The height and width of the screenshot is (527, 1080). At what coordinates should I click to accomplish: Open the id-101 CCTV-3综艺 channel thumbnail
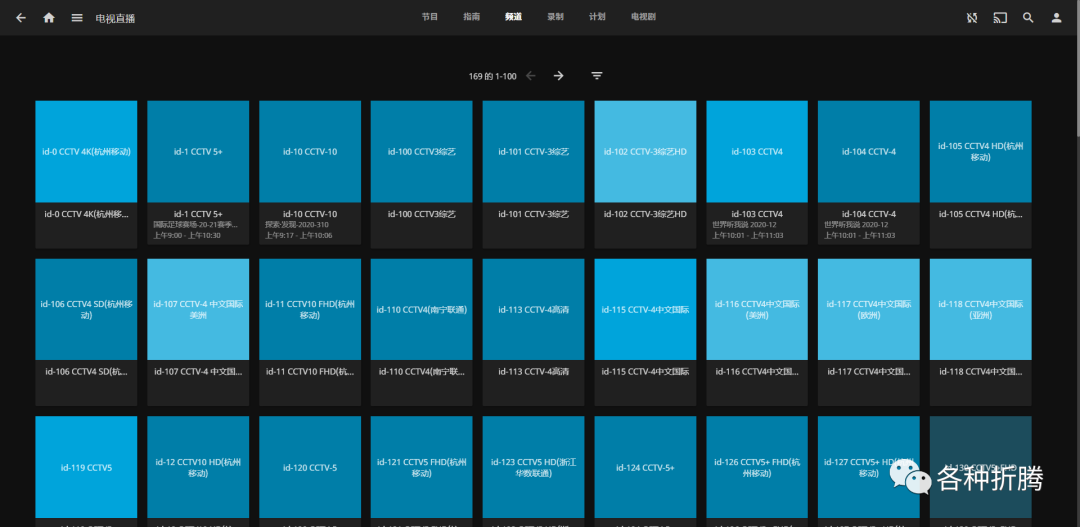tap(534, 152)
